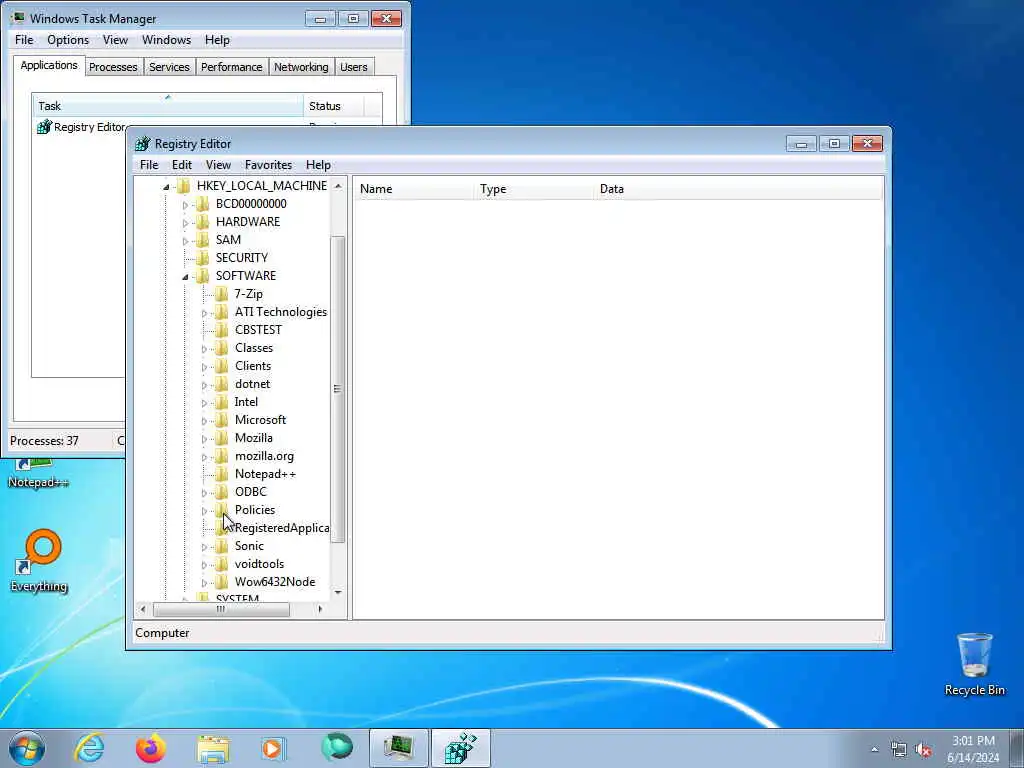Launch Windows Media Player from taskbar
Screen dimensions: 1024x768
(273, 748)
